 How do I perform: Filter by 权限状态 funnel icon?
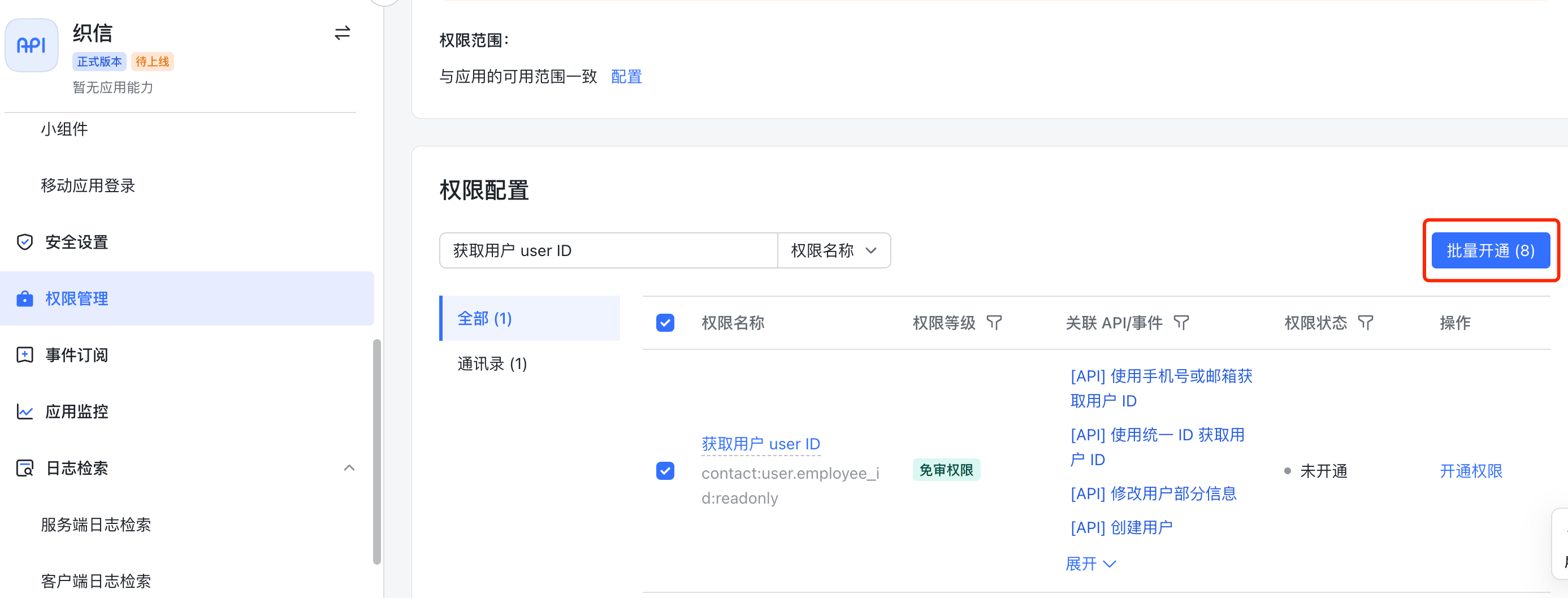coord(1365,322)
